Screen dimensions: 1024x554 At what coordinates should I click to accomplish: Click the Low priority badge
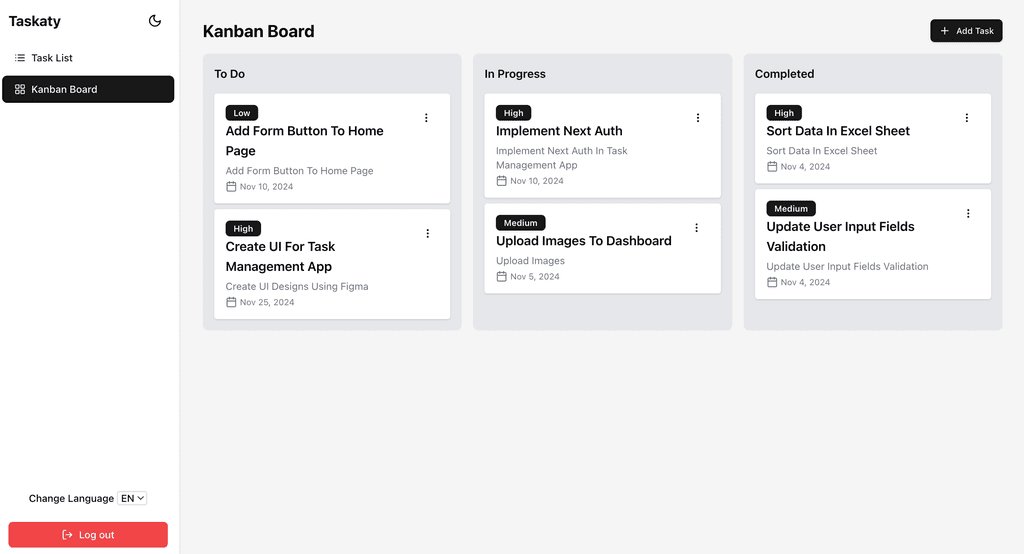[242, 113]
